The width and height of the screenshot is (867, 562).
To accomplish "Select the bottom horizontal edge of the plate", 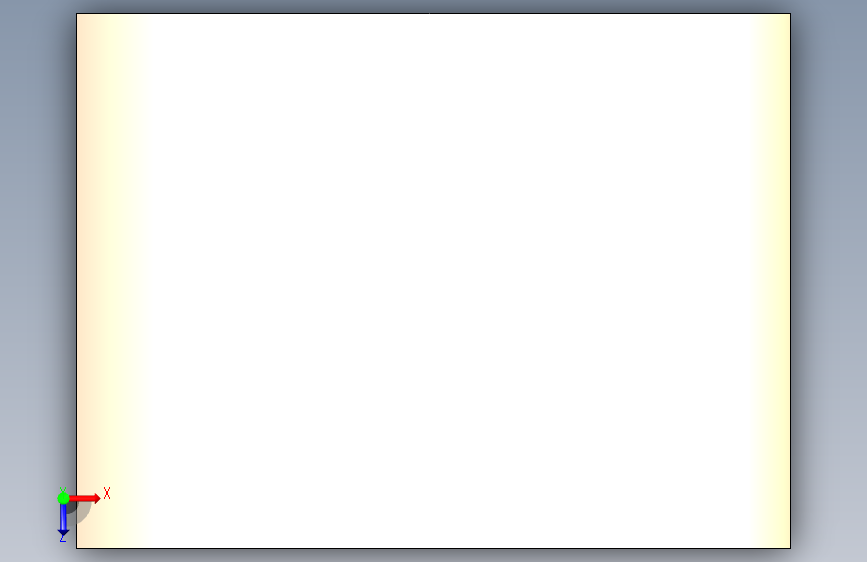I will click(434, 548).
